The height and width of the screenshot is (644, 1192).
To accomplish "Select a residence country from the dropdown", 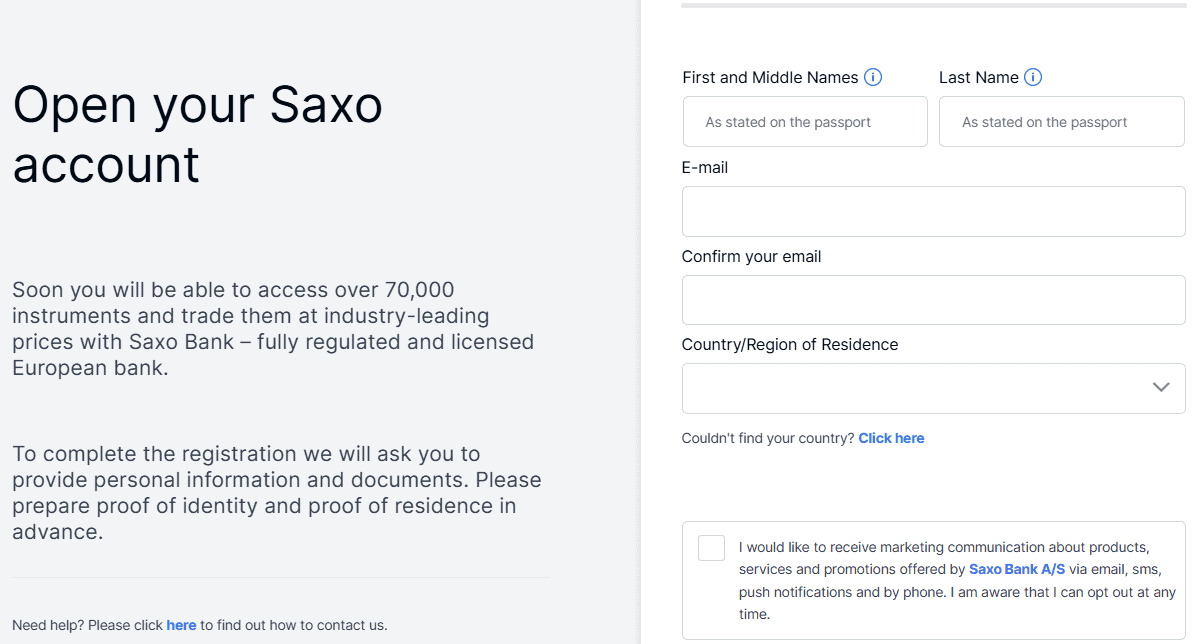I will coord(933,388).
